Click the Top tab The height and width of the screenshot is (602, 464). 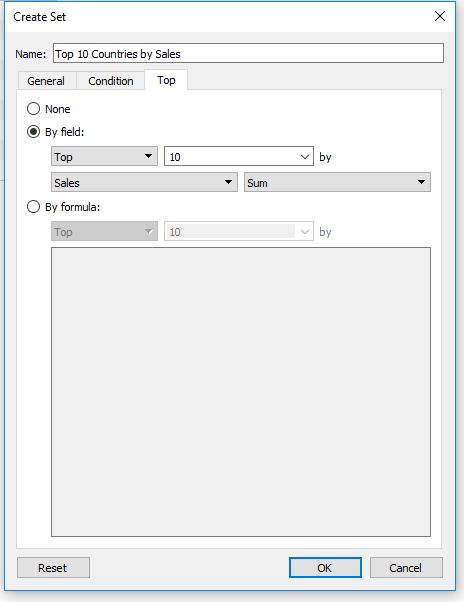click(166, 80)
